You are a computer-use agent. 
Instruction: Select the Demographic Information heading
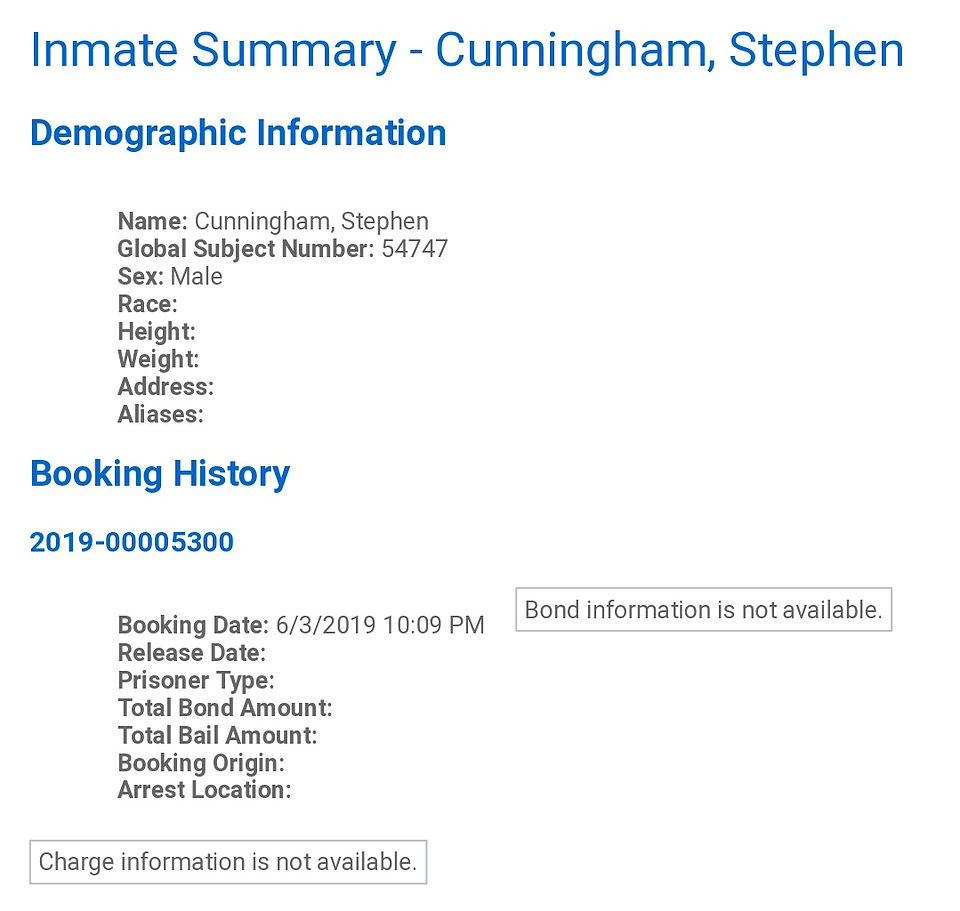(x=238, y=133)
